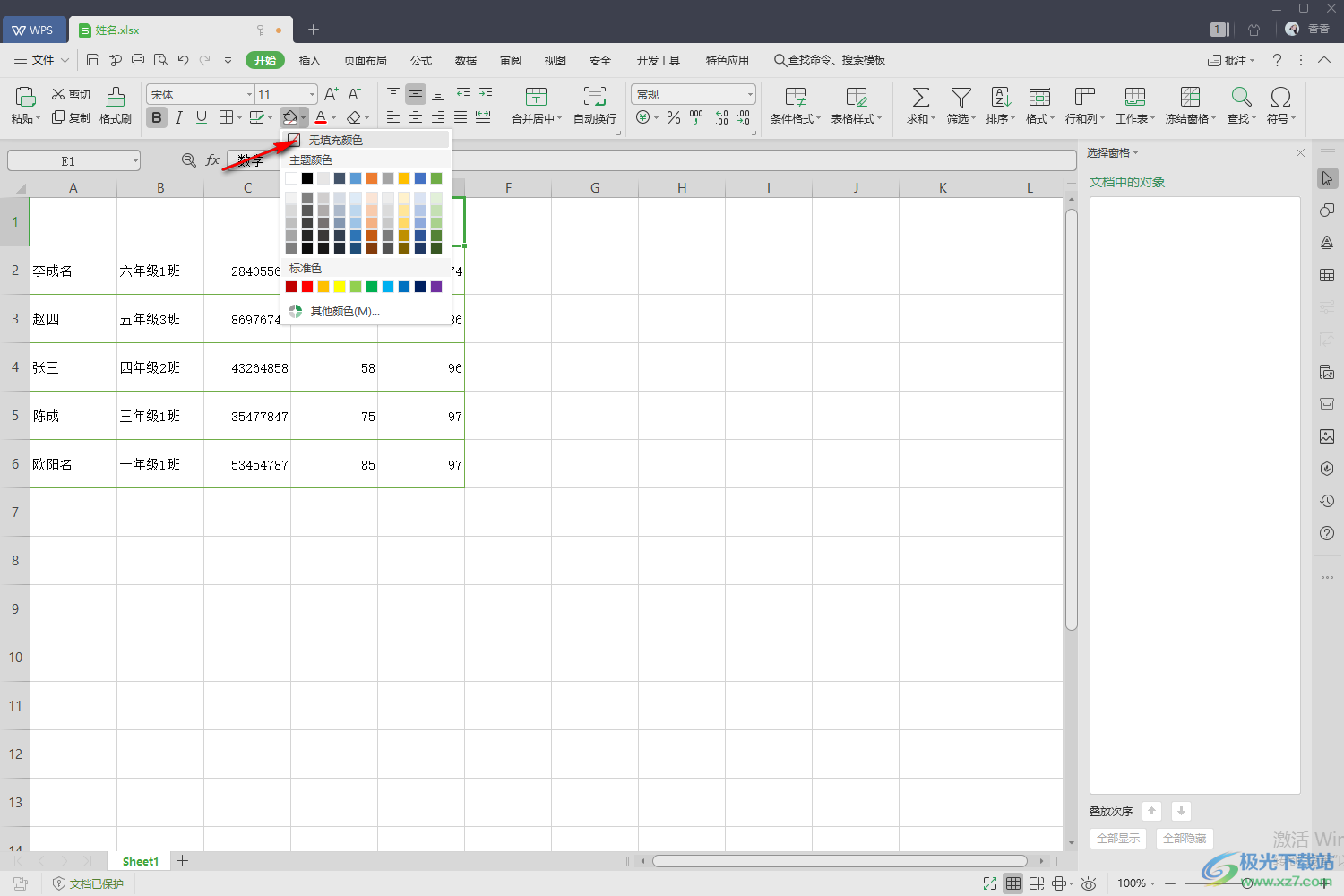1344x896 pixels.
Task: Click the print icon in quick toolbar
Action: pos(138,60)
